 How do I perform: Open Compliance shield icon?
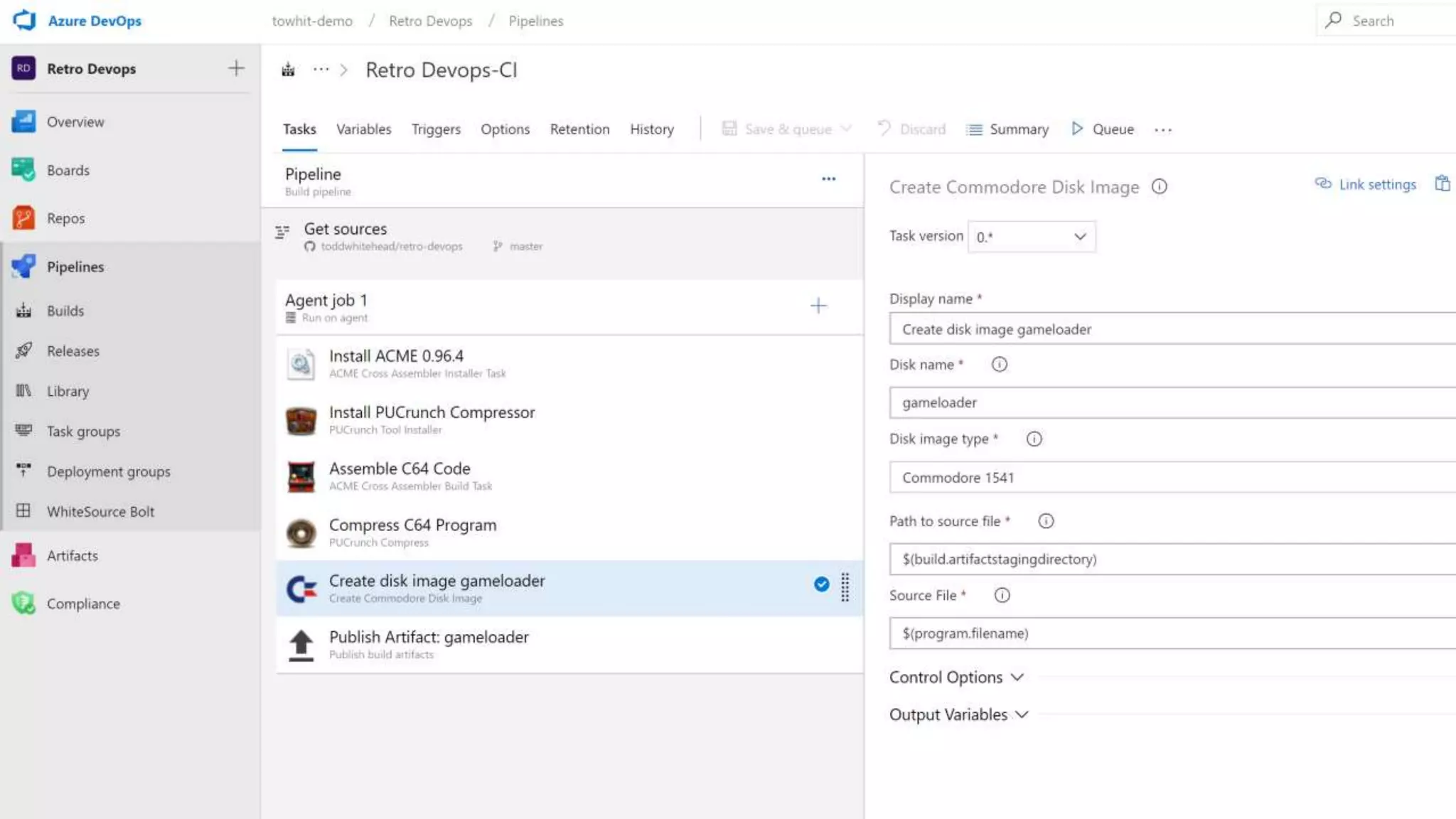23,604
